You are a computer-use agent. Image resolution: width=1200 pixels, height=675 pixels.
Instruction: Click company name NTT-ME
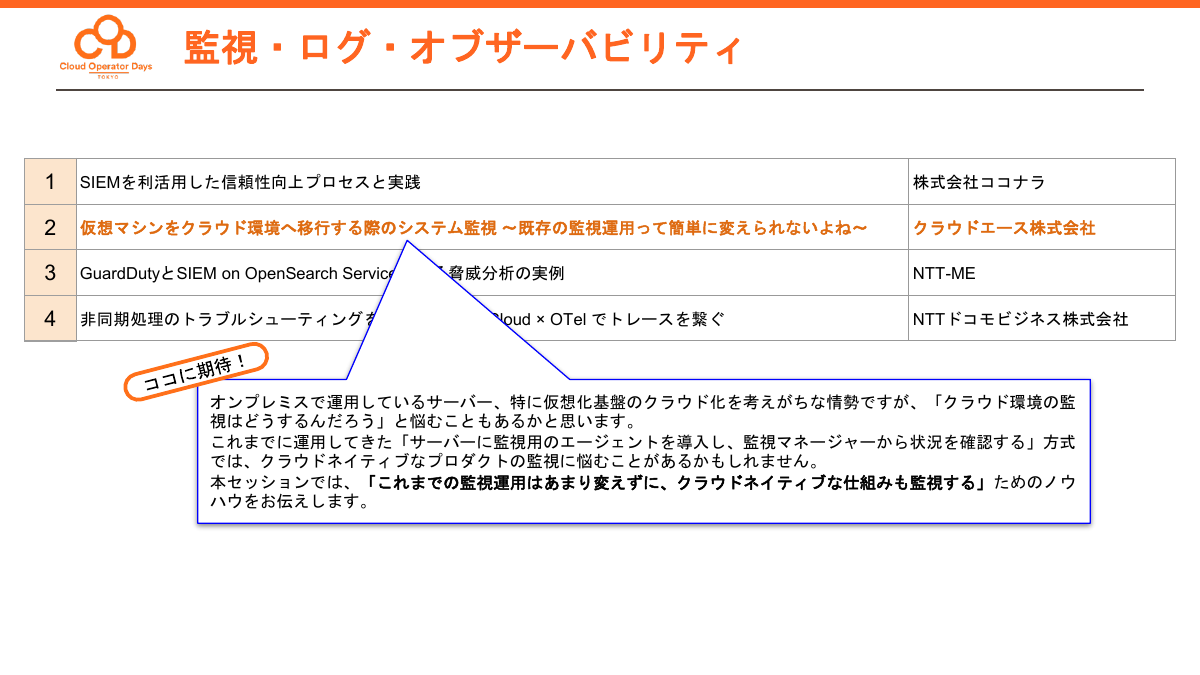[943, 273]
